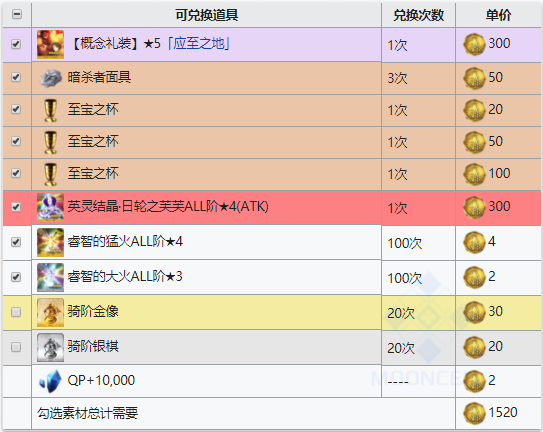Click the QP+10,000 label
The height and width of the screenshot is (432, 543).
[101, 380]
